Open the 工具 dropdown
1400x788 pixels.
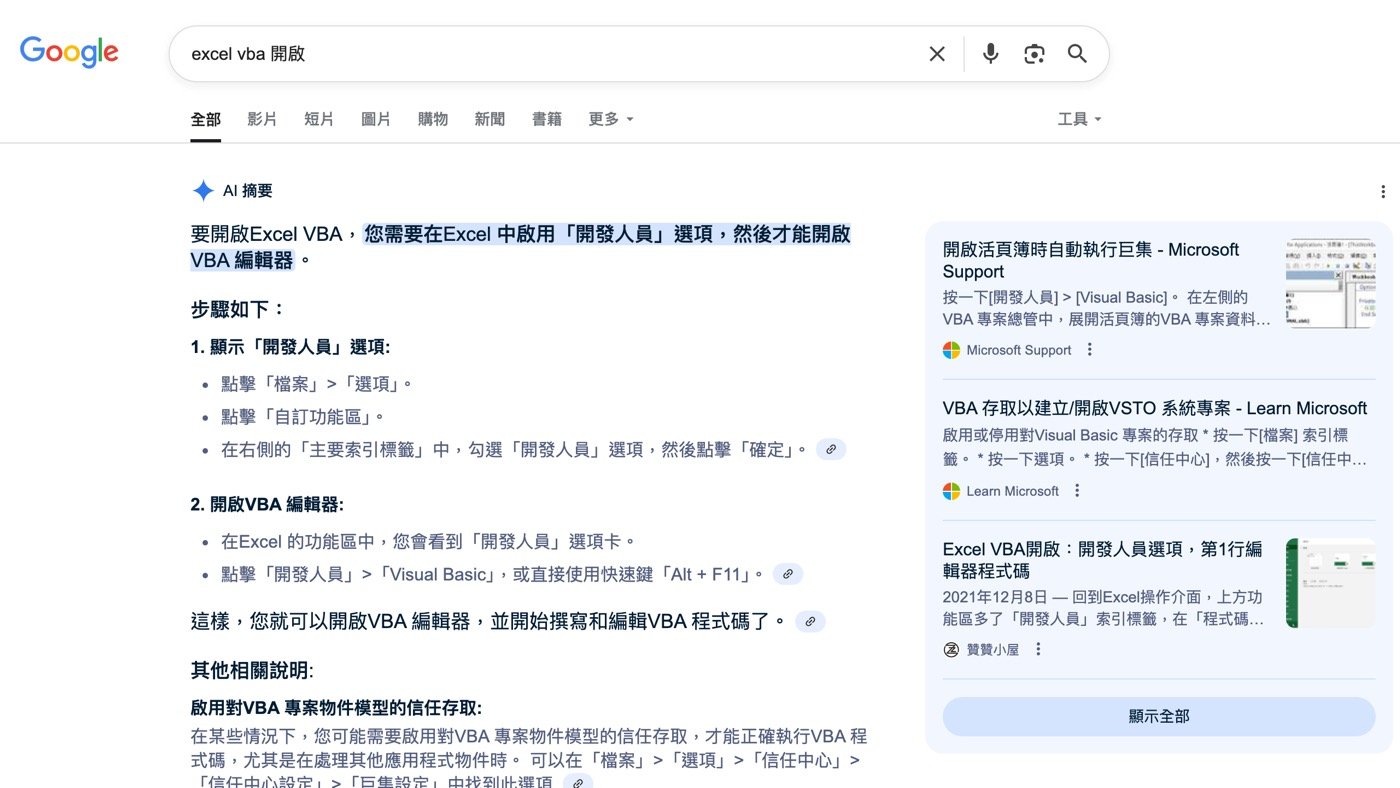[x=1080, y=119]
